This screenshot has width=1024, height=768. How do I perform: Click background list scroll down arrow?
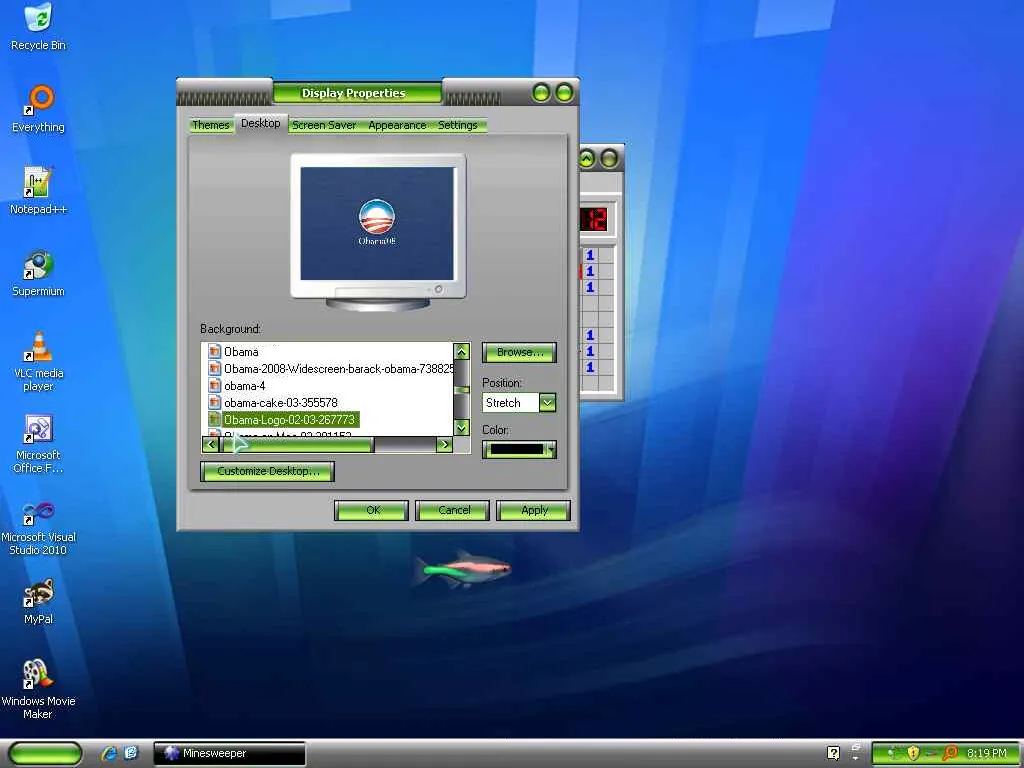(x=462, y=428)
